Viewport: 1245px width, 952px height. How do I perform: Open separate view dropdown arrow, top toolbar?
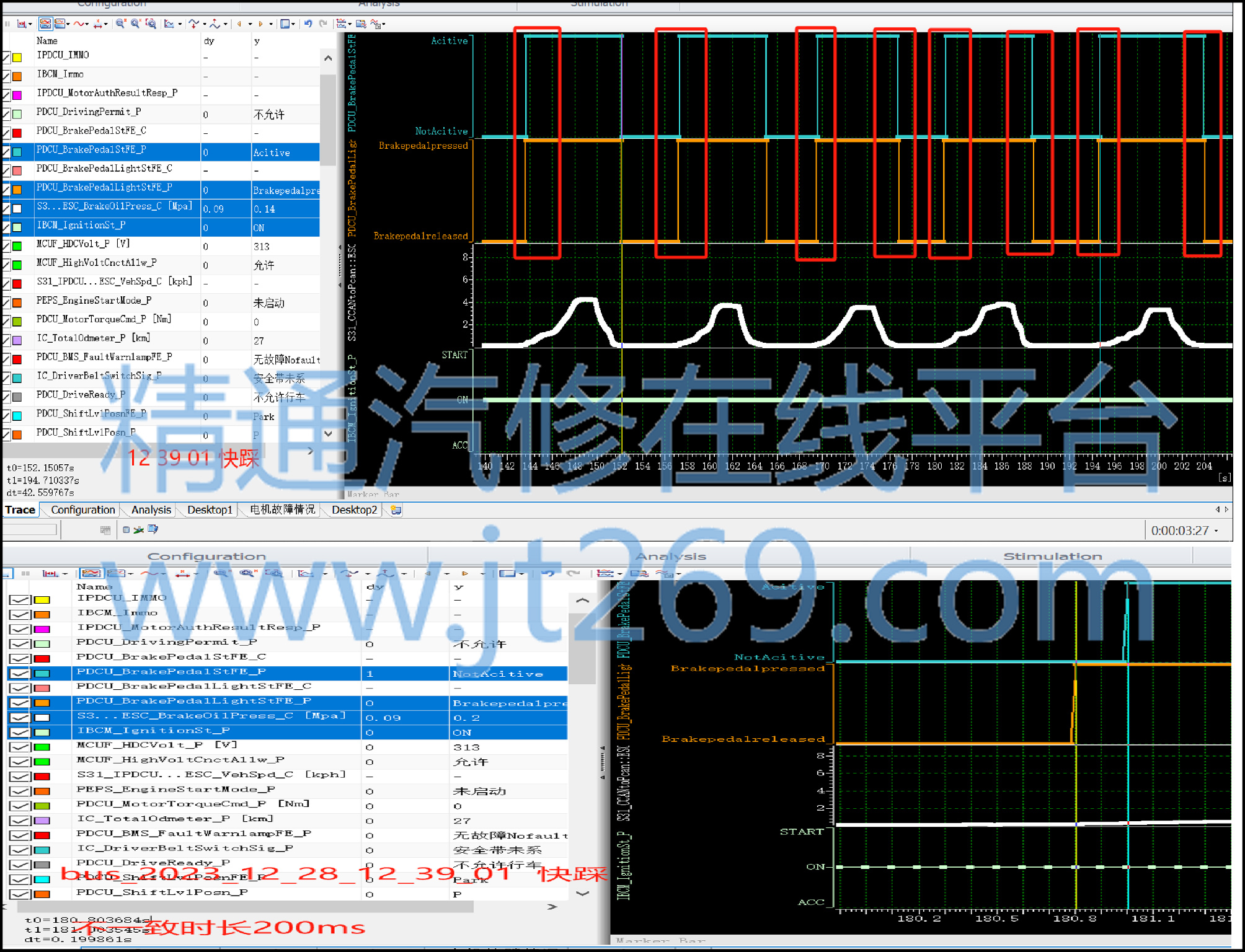68,24
